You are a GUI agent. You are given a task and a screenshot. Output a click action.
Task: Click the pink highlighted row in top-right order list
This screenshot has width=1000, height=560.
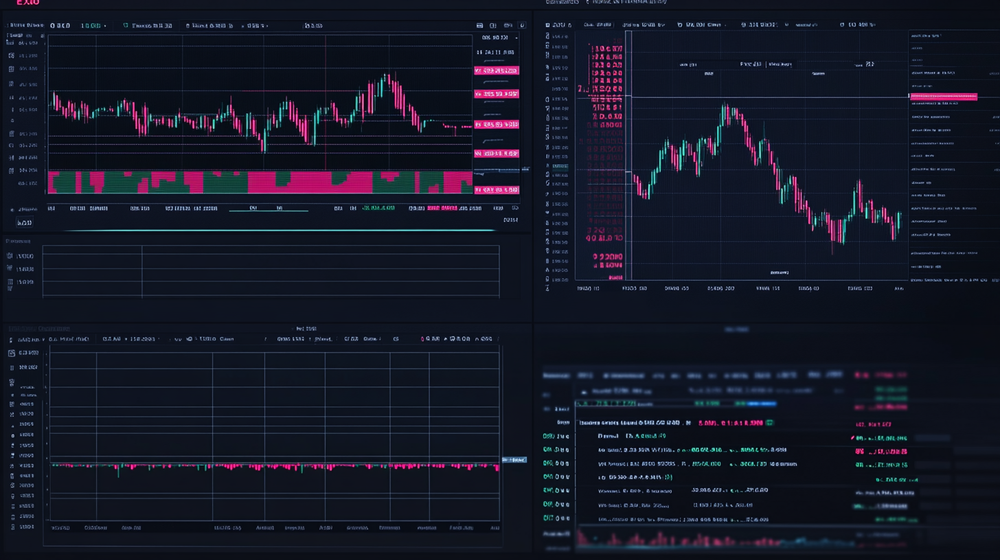click(x=942, y=97)
